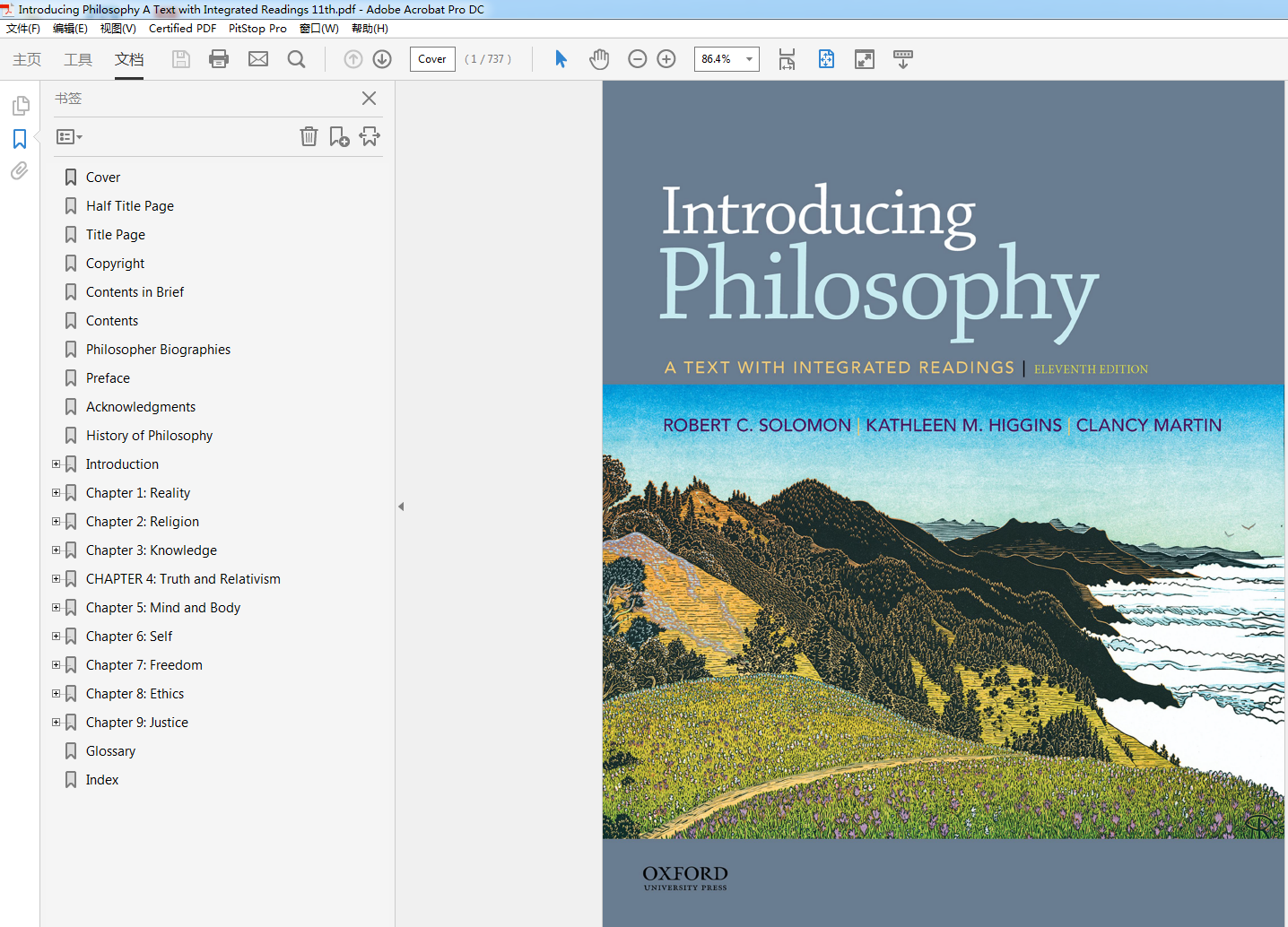Toggle Bookmarks sidebar icon
This screenshot has height=927, width=1288.
(20, 139)
